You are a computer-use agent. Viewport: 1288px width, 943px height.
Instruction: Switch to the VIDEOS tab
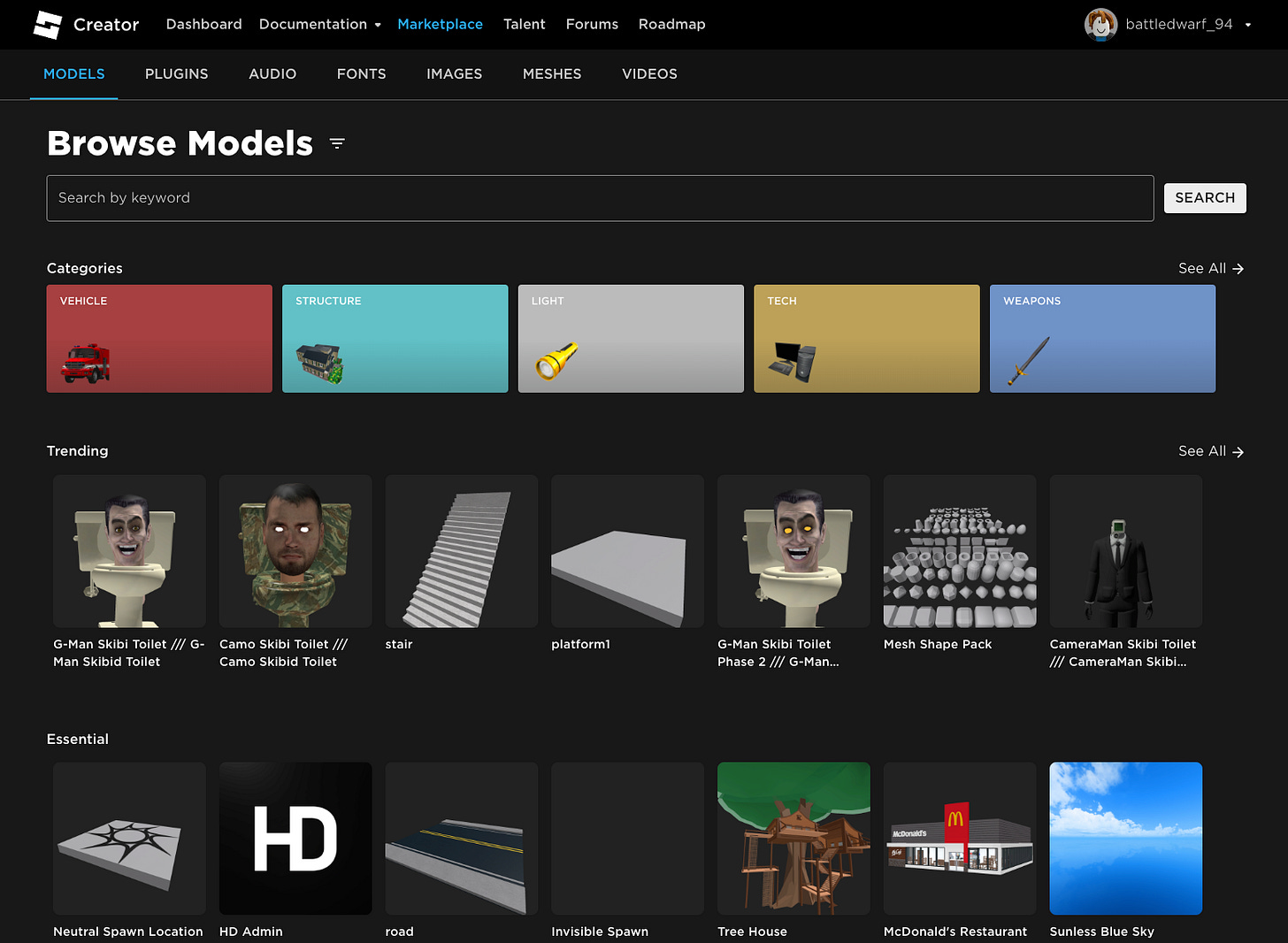tap(649, 74)
